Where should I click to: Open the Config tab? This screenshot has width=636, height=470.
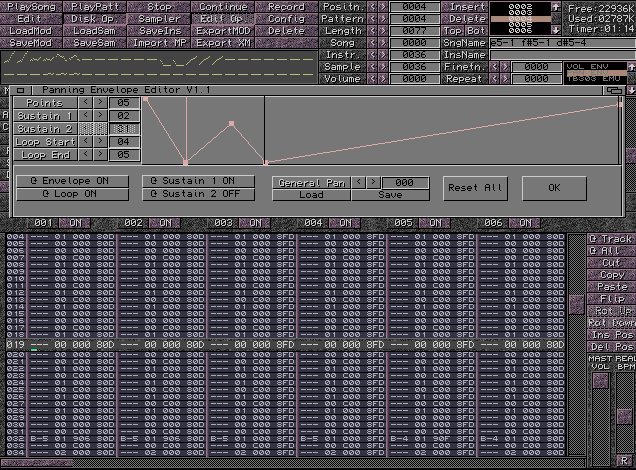tap(286, 19)
